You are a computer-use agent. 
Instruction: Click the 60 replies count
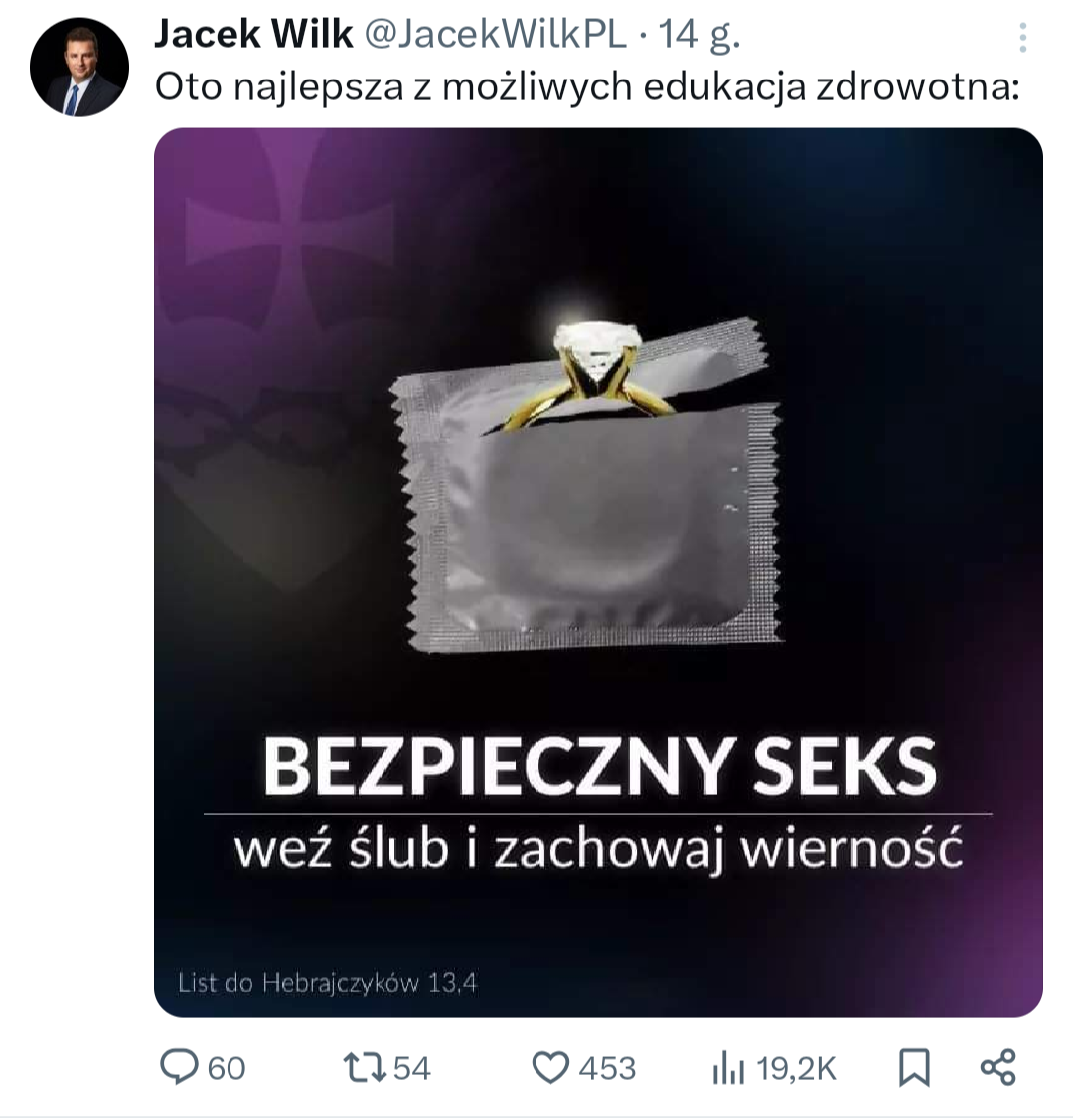click(x=227, y=1069)
